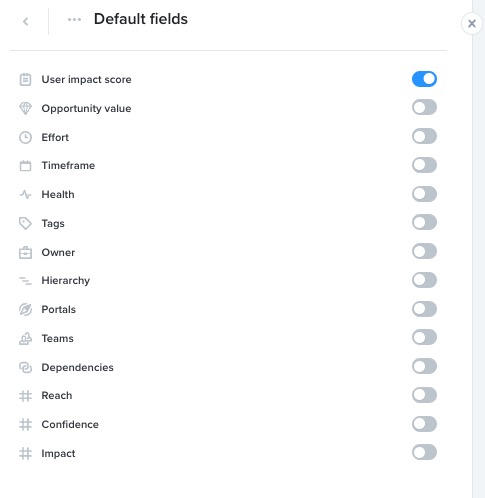Select the Reach field label
485x498 pixels.
click(x=57, y=395)
